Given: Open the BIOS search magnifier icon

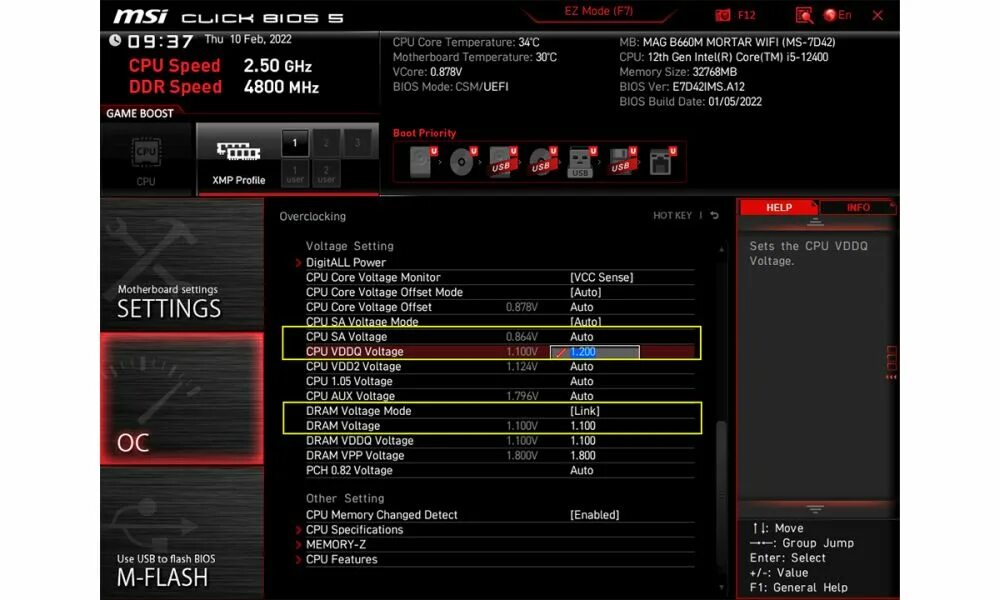Looking at the screenshot, I should (x=804, y=15).
